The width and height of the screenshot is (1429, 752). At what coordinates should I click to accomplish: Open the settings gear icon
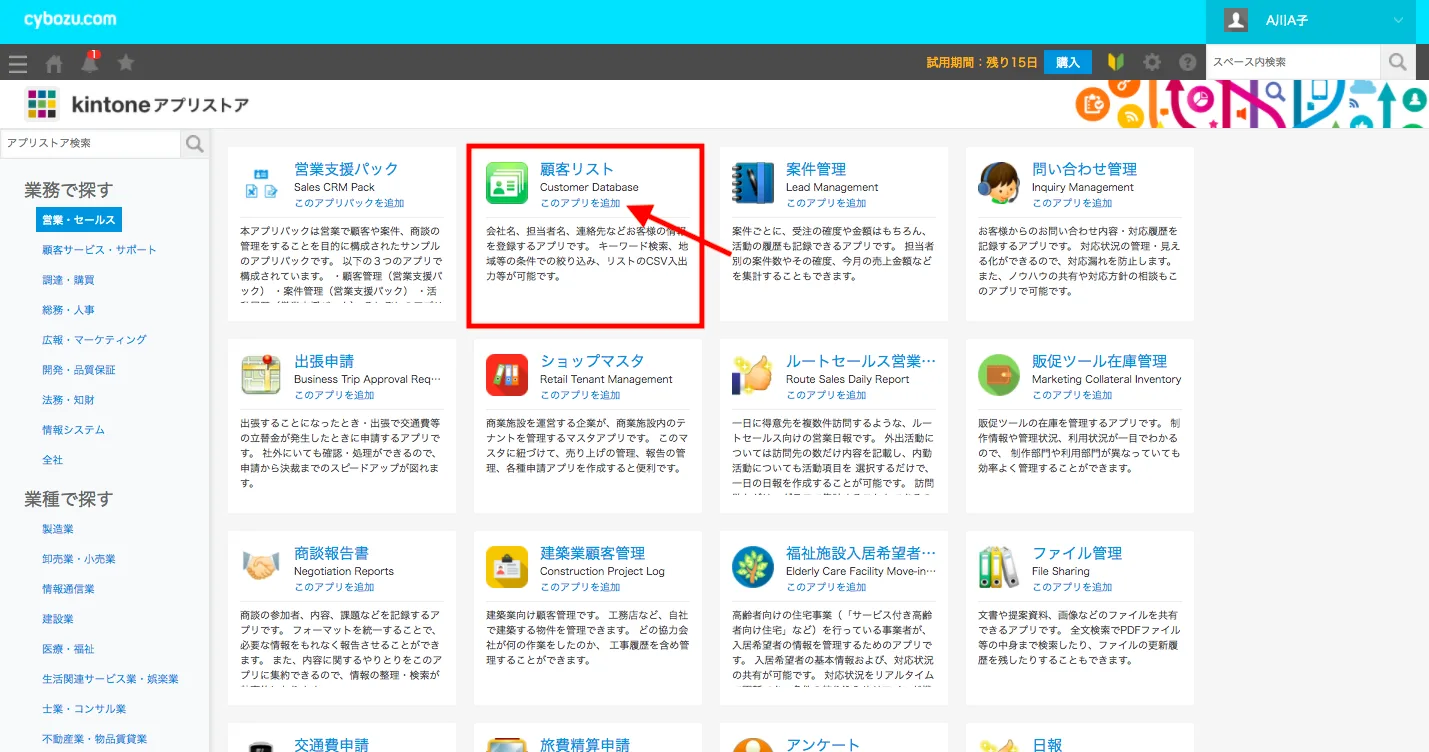(1152, 62)
